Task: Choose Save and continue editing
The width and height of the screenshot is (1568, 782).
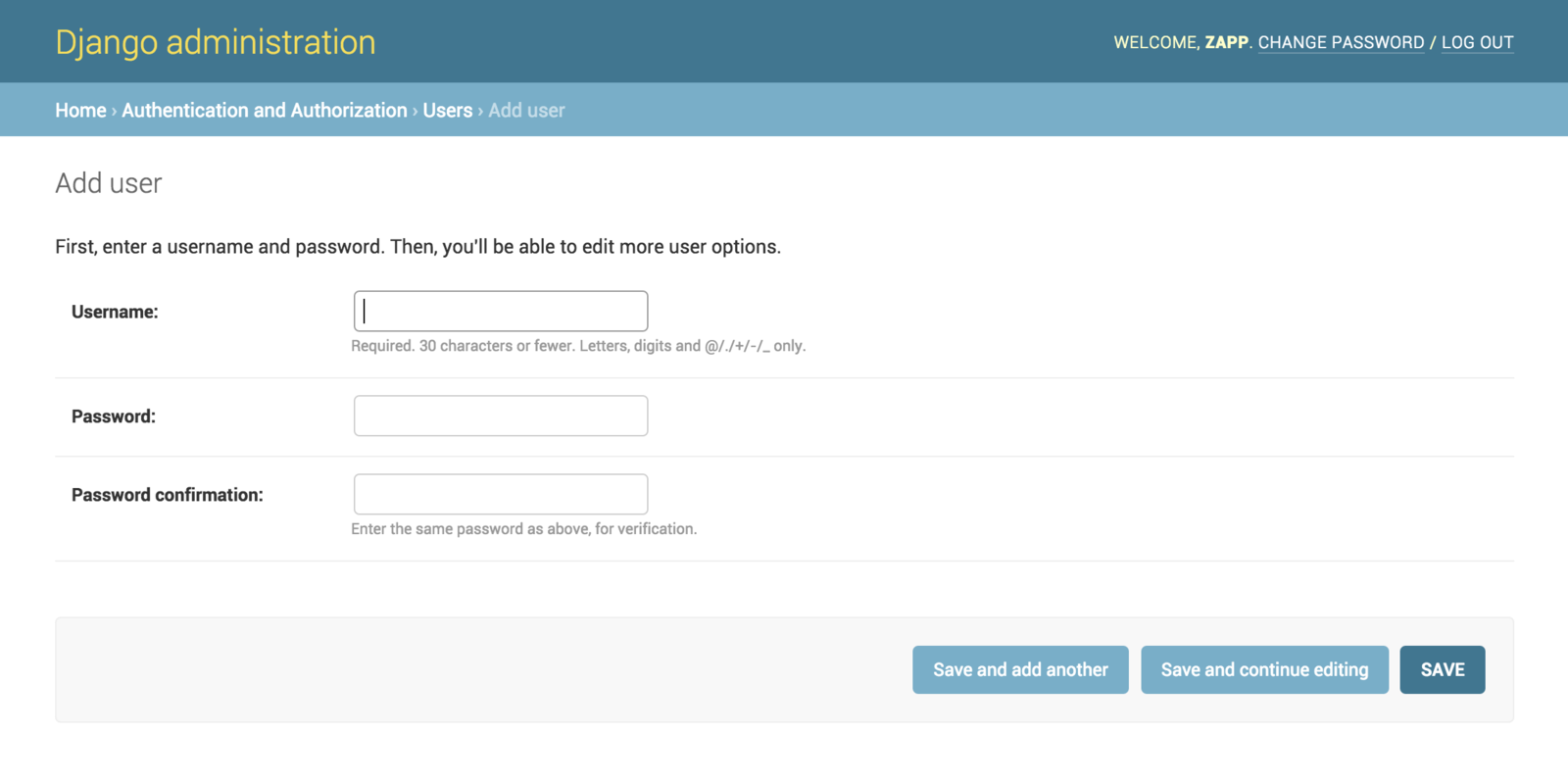Action: coord(1264,669)
